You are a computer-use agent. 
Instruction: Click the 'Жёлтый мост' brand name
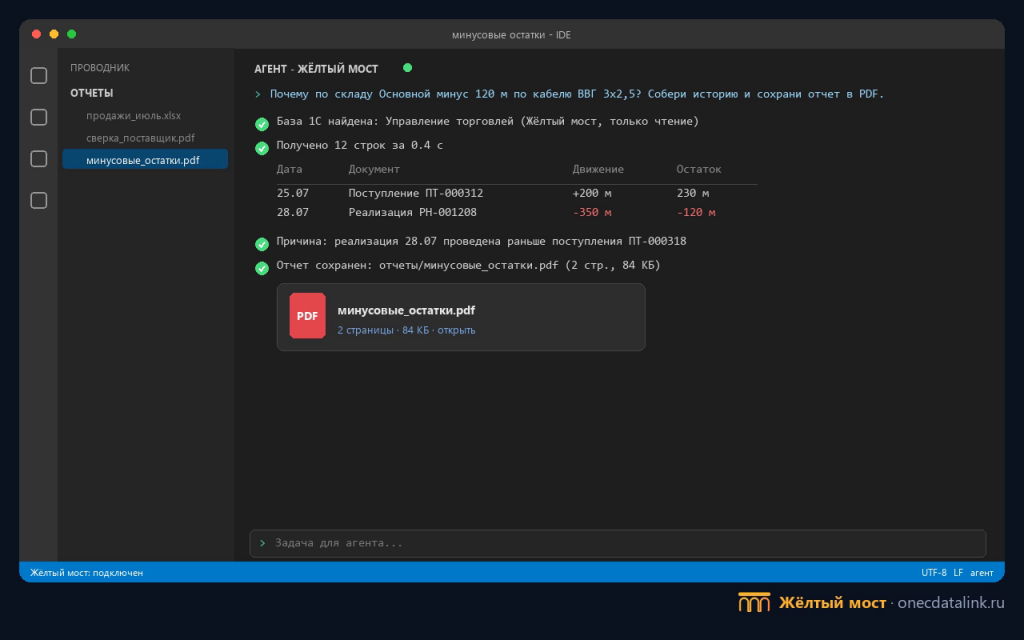(x=833, y=603)
